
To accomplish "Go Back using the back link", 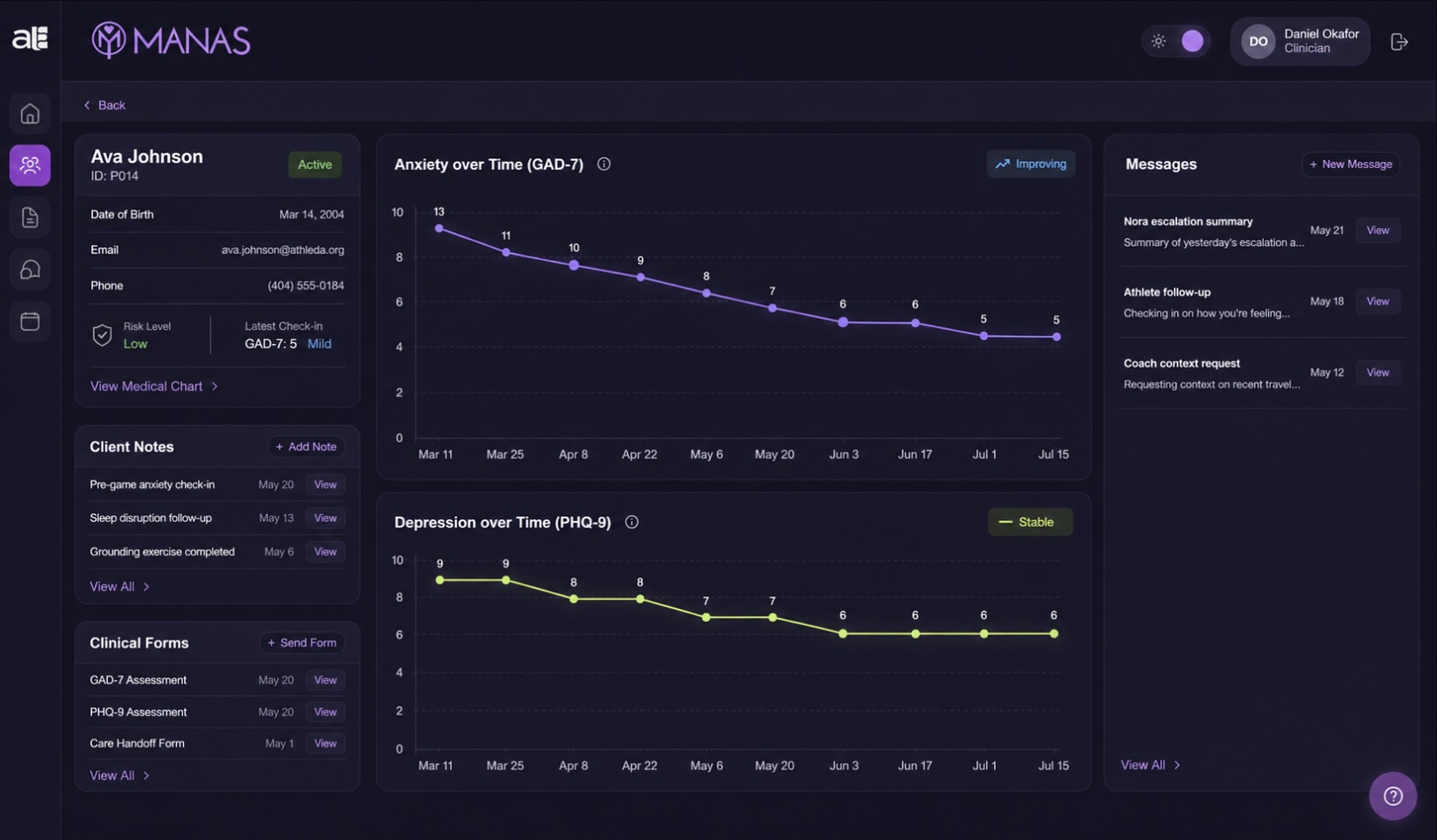I will [x=104, y=105].
